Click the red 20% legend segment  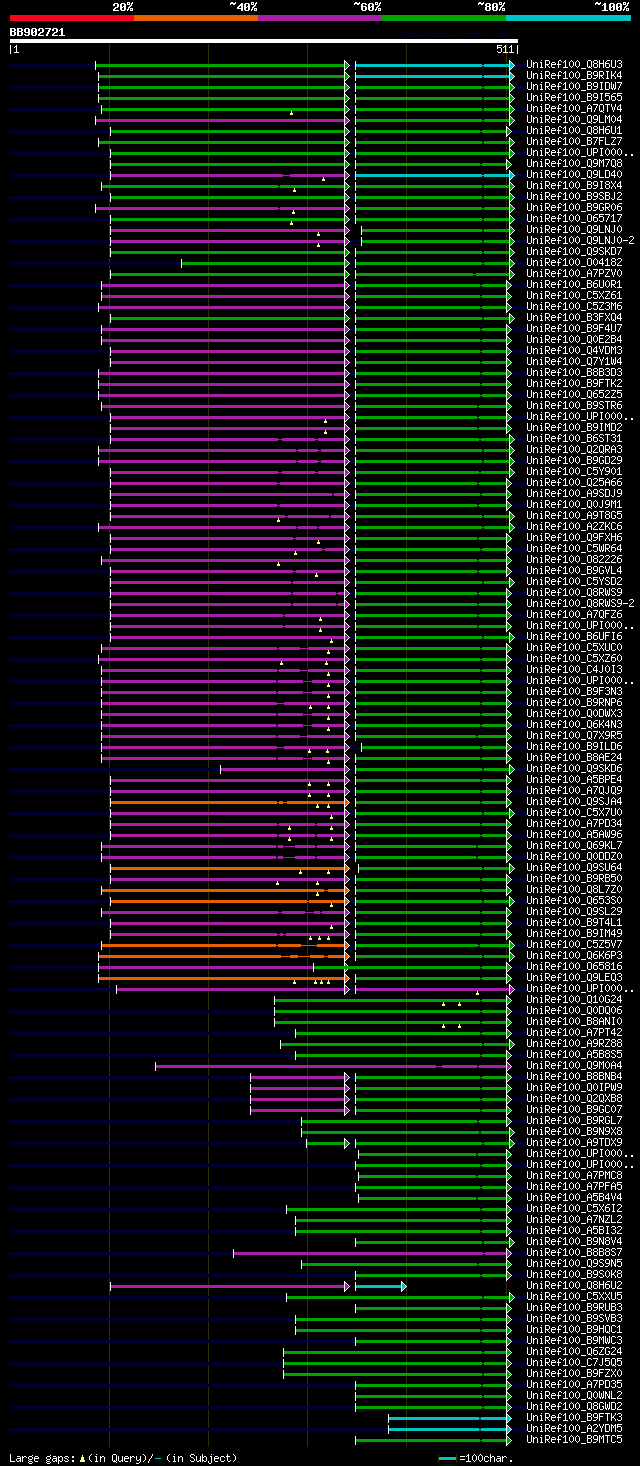pyautogui.click(x=71, y=18)
